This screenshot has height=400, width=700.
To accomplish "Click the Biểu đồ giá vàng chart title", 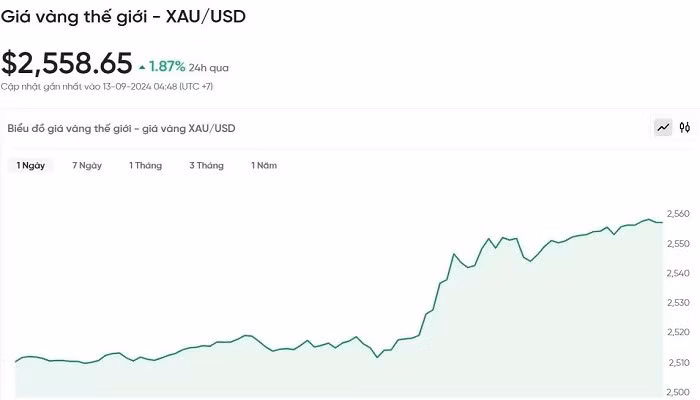I will click(121, 128).
